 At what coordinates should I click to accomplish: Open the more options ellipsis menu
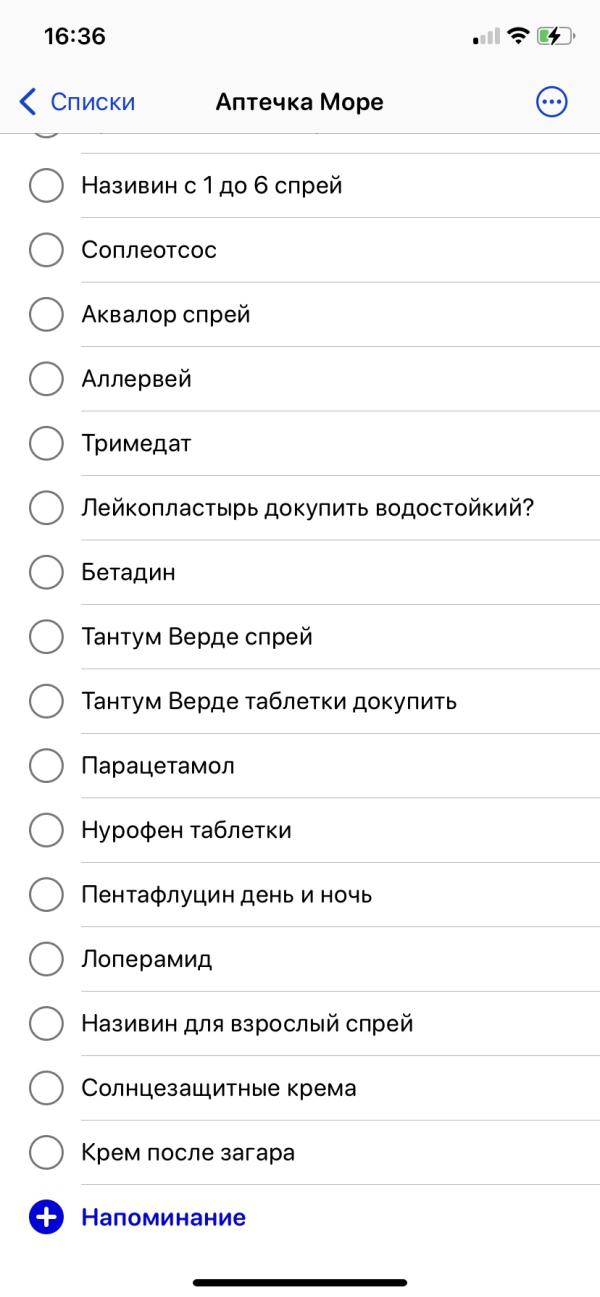[x=551, y=101]
